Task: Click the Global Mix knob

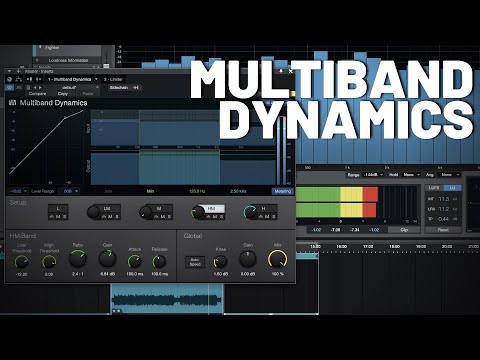Action: [277, 259]
